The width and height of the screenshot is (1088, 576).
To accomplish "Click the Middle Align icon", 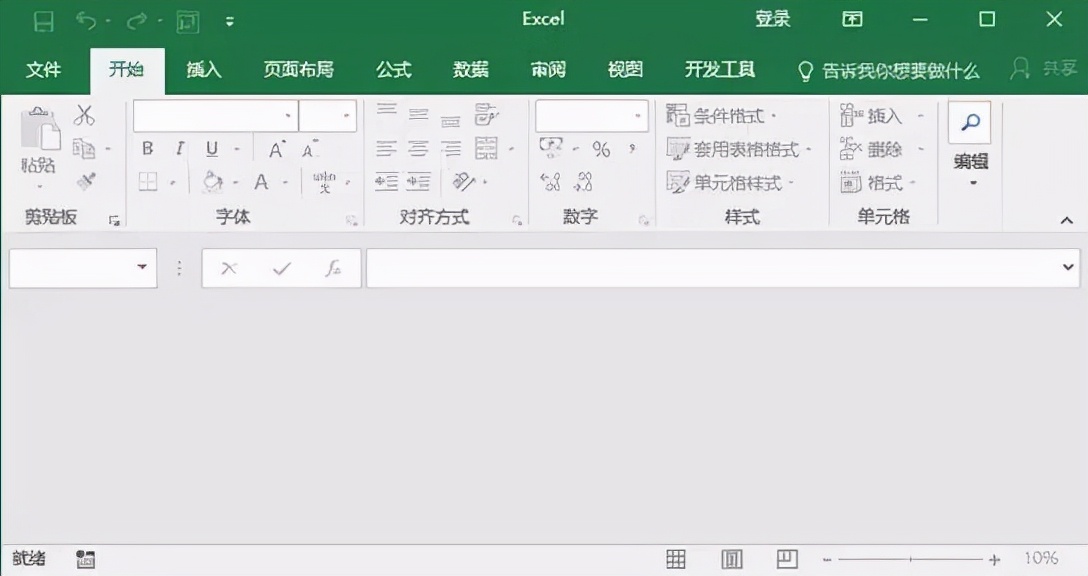I will [x=418, y=114].
